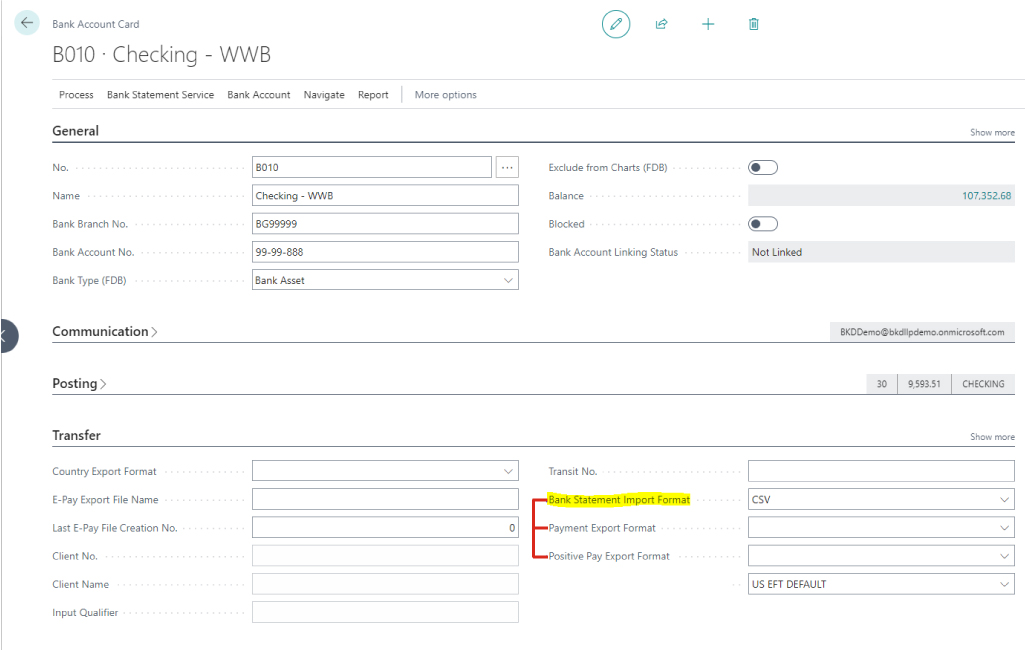Click the pencil edit icon
Screen dimensions: 1025x650
[616, 24]
